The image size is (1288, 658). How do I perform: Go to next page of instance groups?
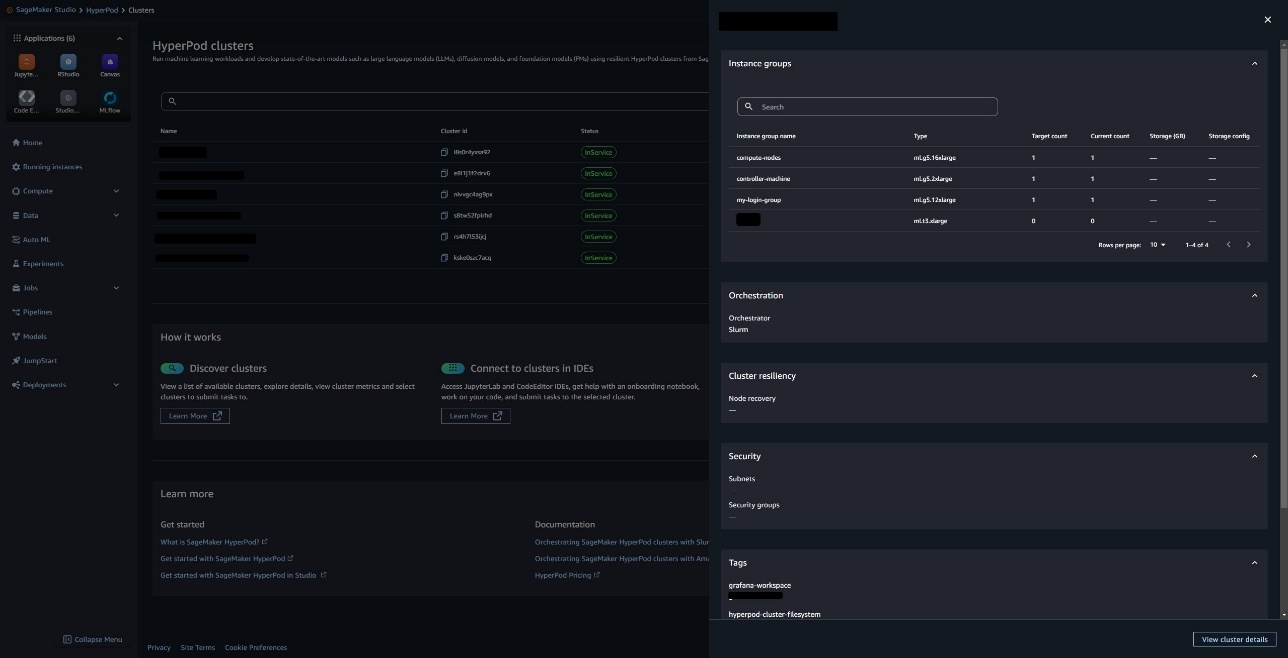[1248, 244]
